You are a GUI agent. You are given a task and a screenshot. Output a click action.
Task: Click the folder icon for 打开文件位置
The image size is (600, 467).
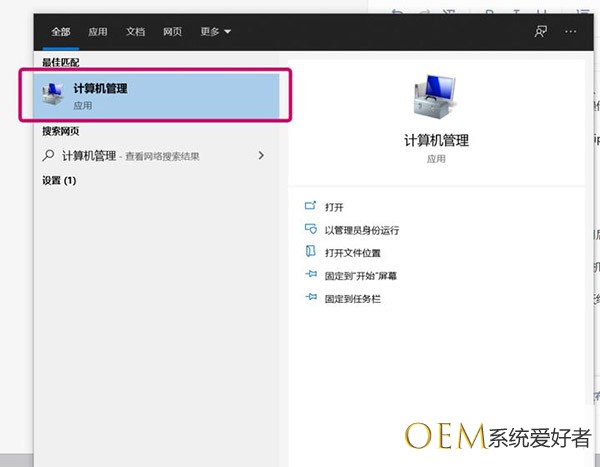[310, 253]
